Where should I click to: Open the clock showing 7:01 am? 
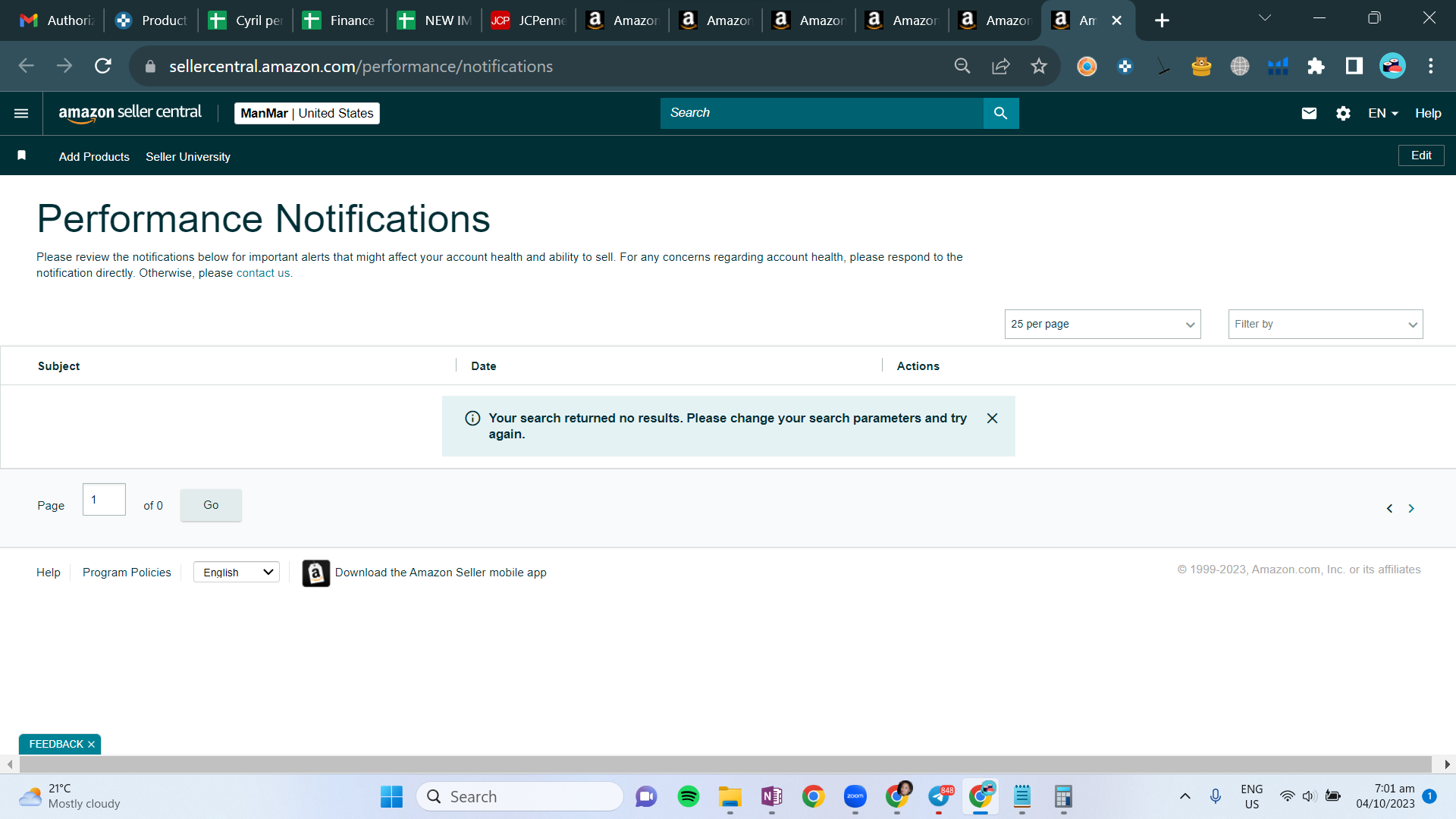(x=1385, y=796)
